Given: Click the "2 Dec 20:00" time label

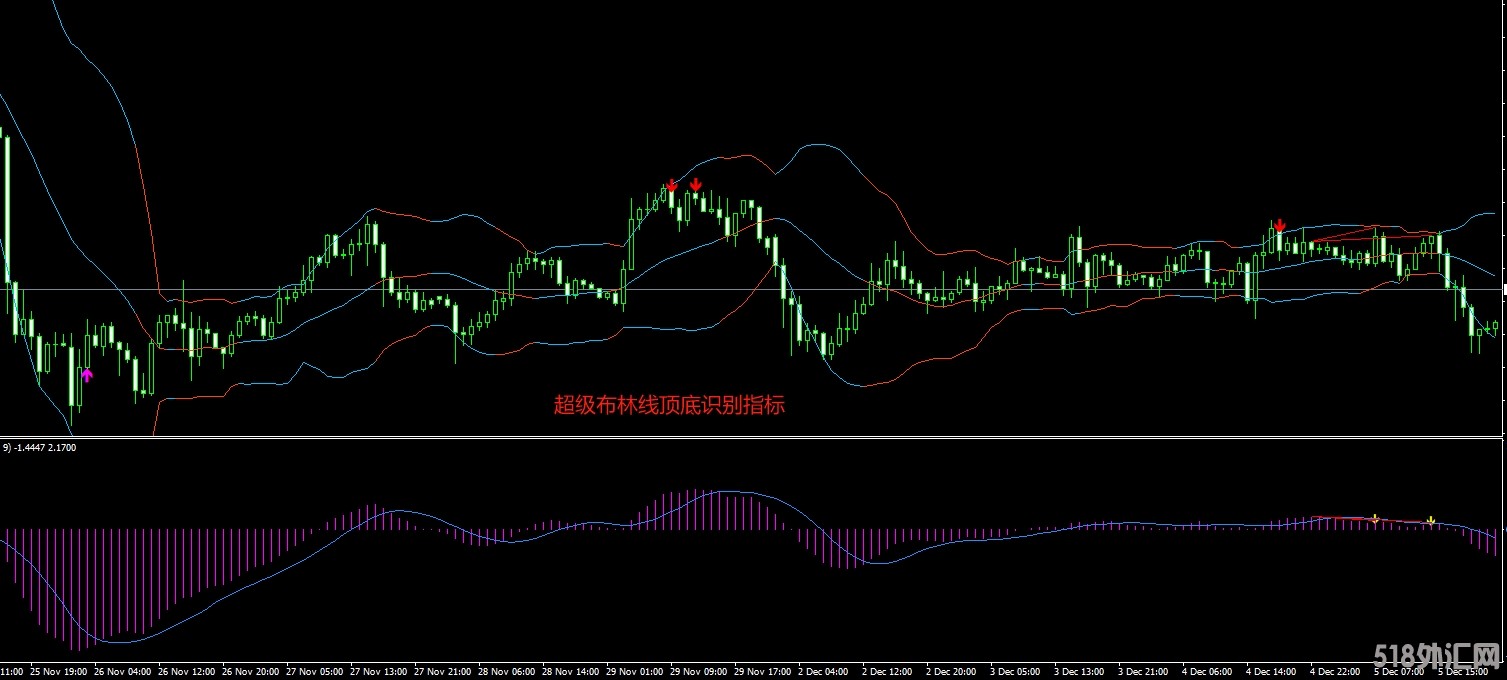Looking at the screenshot, I should (952, 672).
